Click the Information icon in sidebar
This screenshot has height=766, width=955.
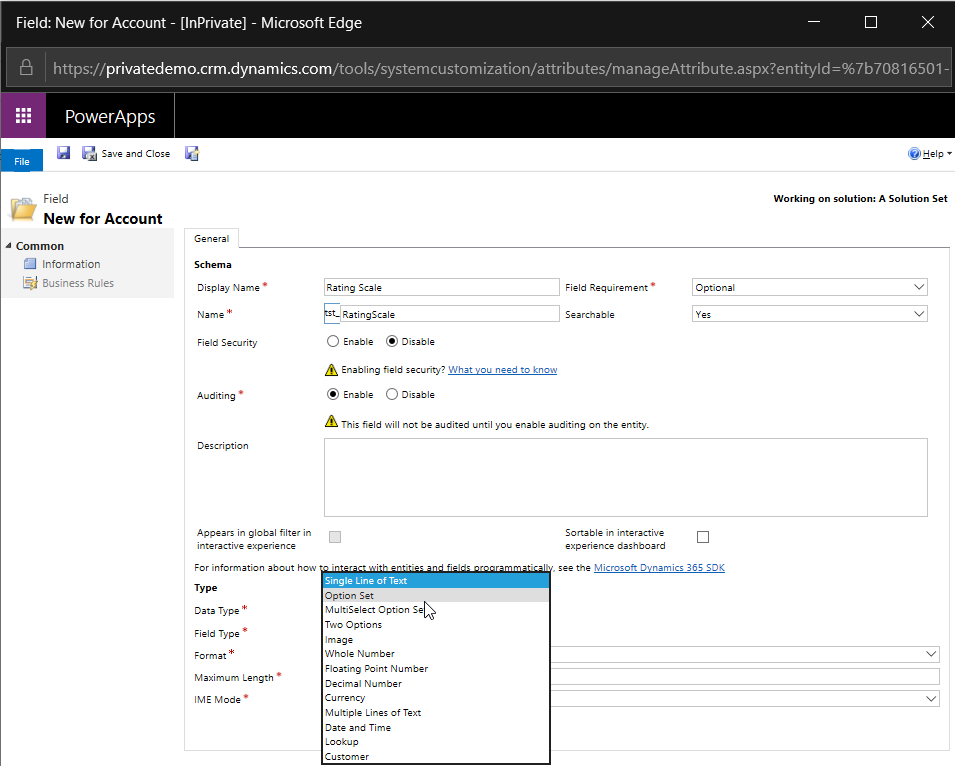[32, 264]
